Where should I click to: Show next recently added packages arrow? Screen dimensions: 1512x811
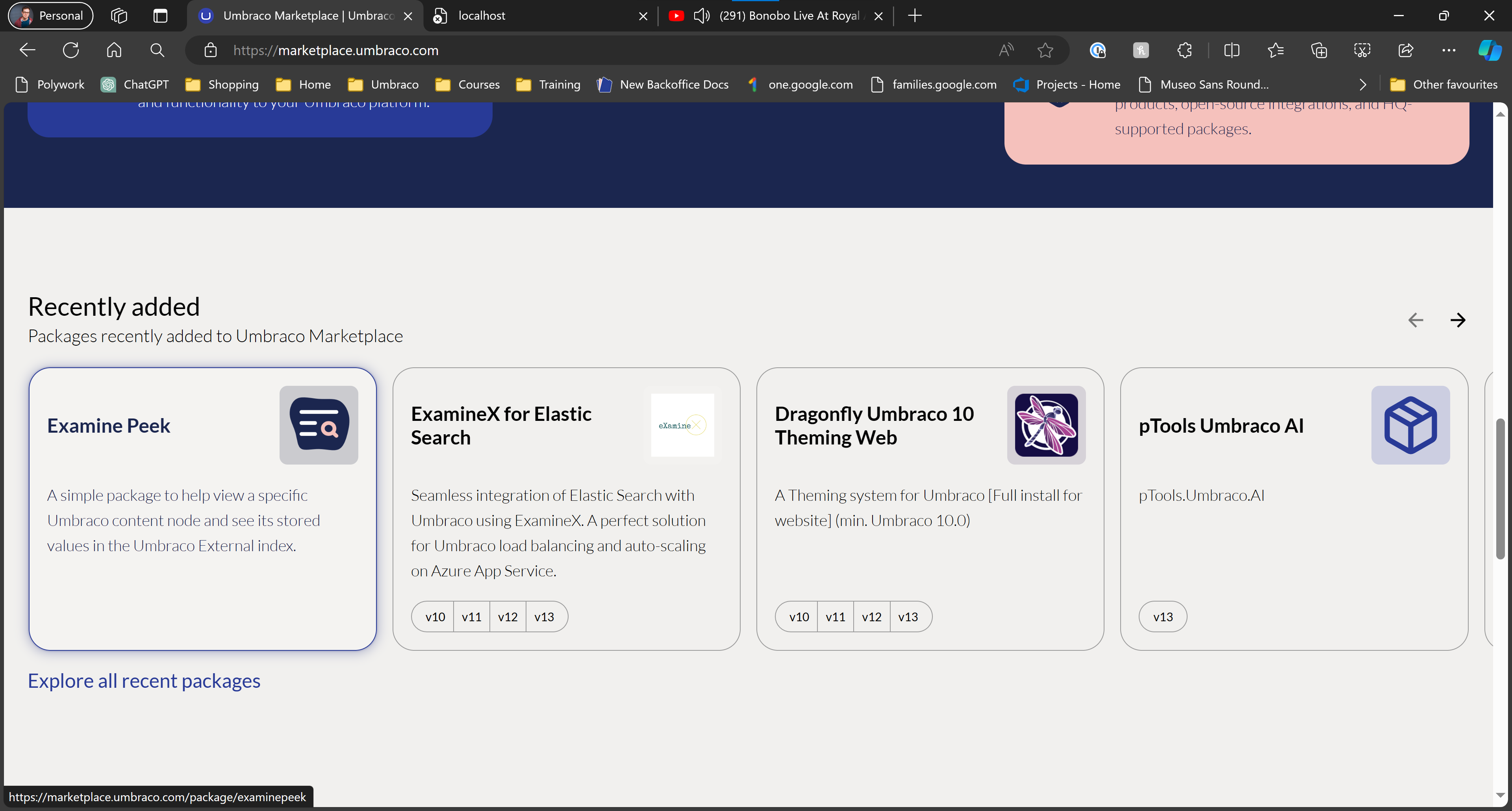click(1458, 320)
